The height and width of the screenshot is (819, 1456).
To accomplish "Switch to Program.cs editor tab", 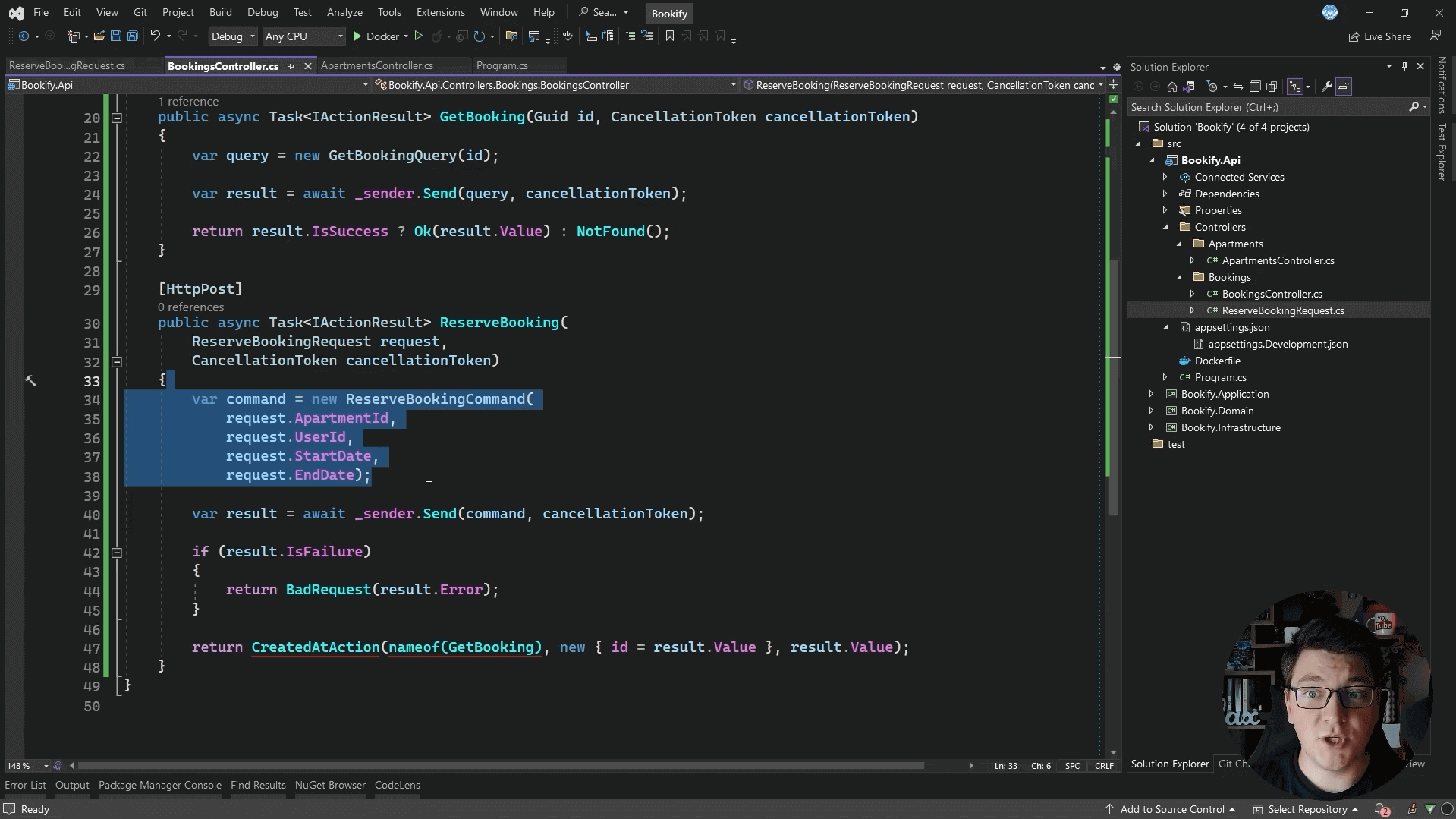I will 502,66.
